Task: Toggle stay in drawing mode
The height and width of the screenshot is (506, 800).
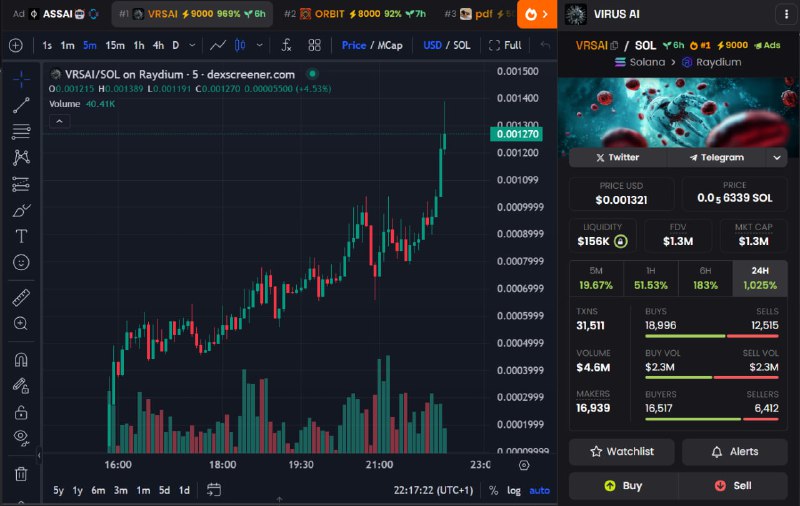Action: coord(21,386)
